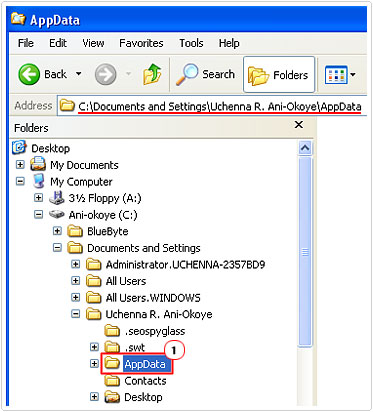373x412 pixels.
Task: Open the Forward history dropdown arrow
Action: coord(128,74)
